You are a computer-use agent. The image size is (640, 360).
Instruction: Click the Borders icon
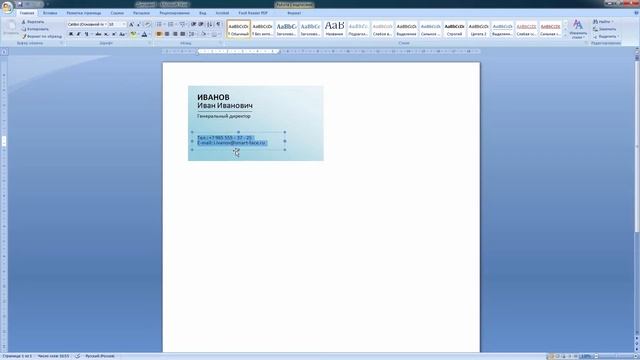[x=215, y=34]
